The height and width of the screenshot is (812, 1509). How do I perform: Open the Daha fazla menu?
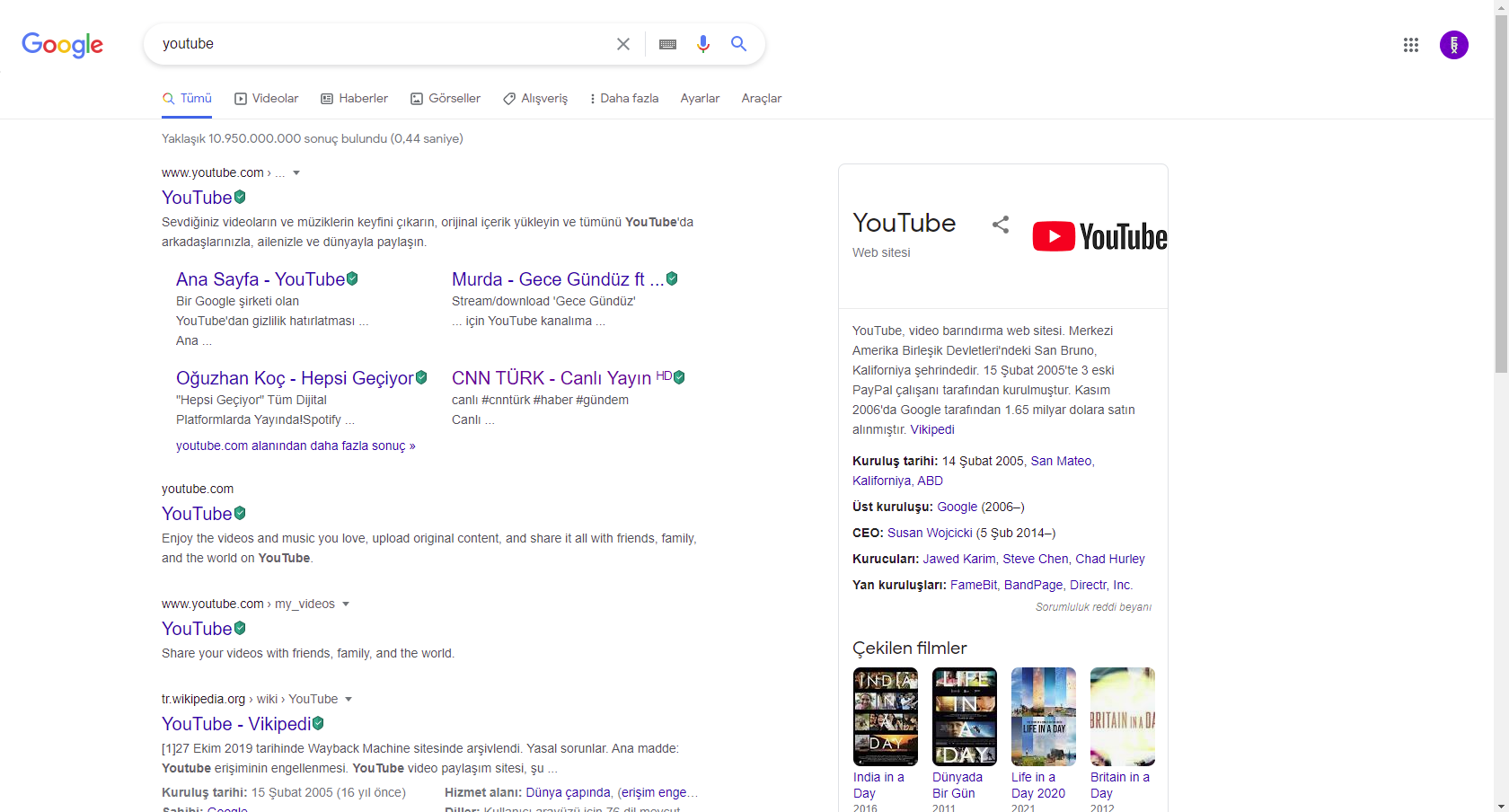[623, 98]
